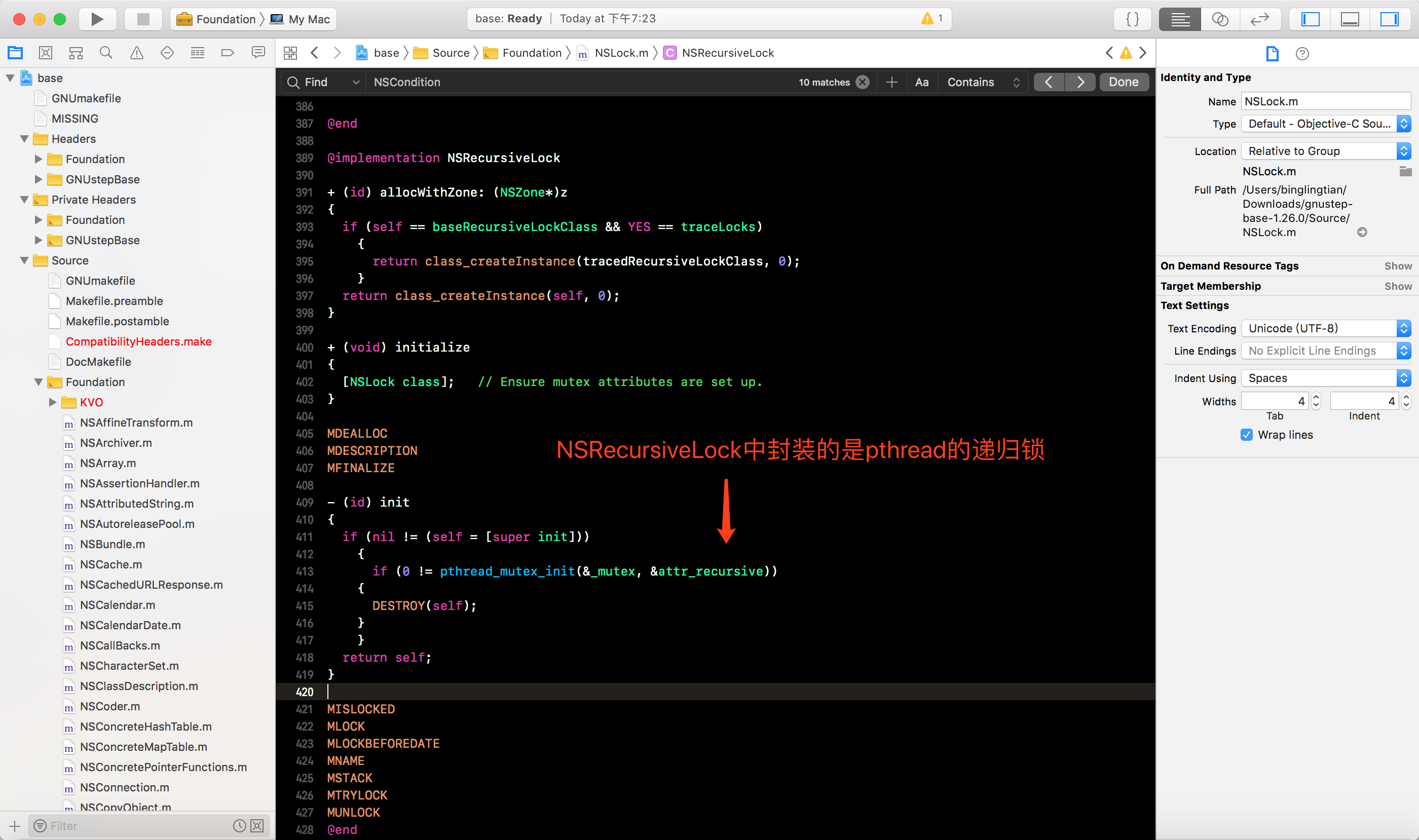This screenshot has width=1419, height=840.
Task: Go to the next find match
Action: 1080,82
